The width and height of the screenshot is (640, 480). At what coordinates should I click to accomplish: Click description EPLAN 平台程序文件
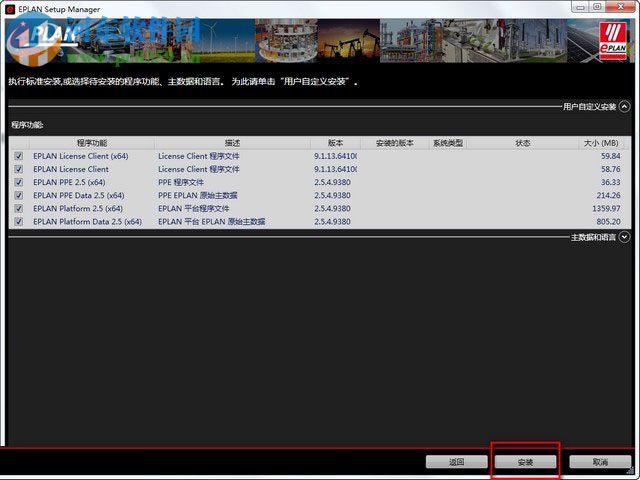193,208
